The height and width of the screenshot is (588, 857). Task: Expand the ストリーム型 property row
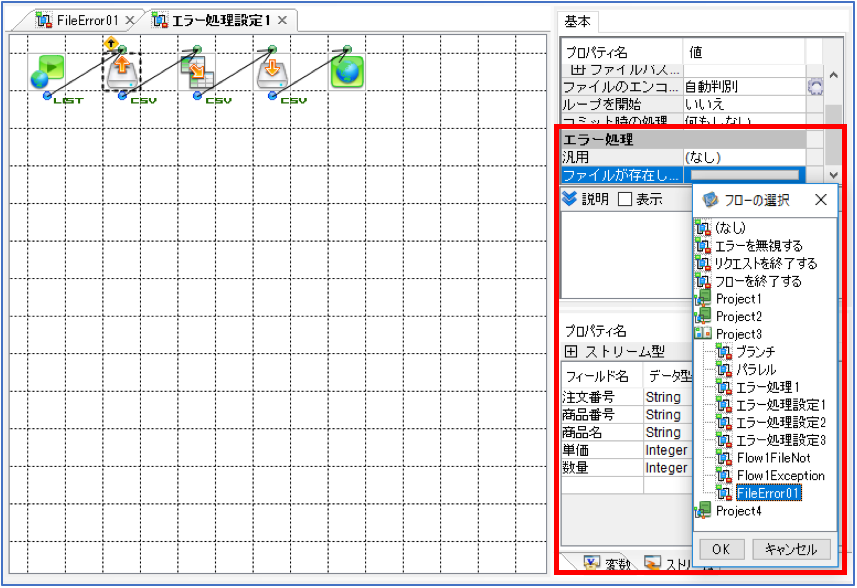(571, 351)
